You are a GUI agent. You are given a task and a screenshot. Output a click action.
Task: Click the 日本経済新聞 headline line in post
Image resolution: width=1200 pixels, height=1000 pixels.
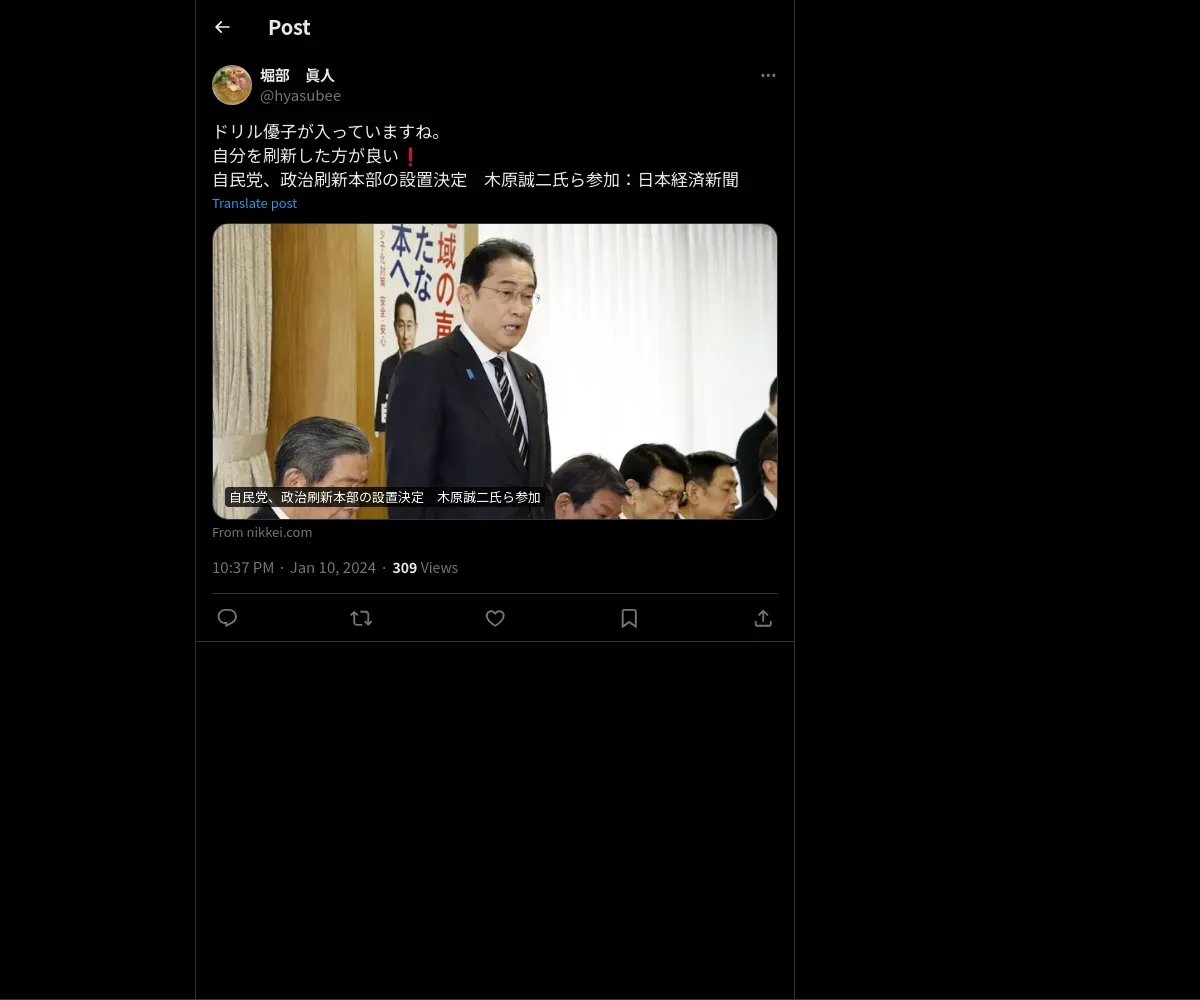(x=475, y=180)
